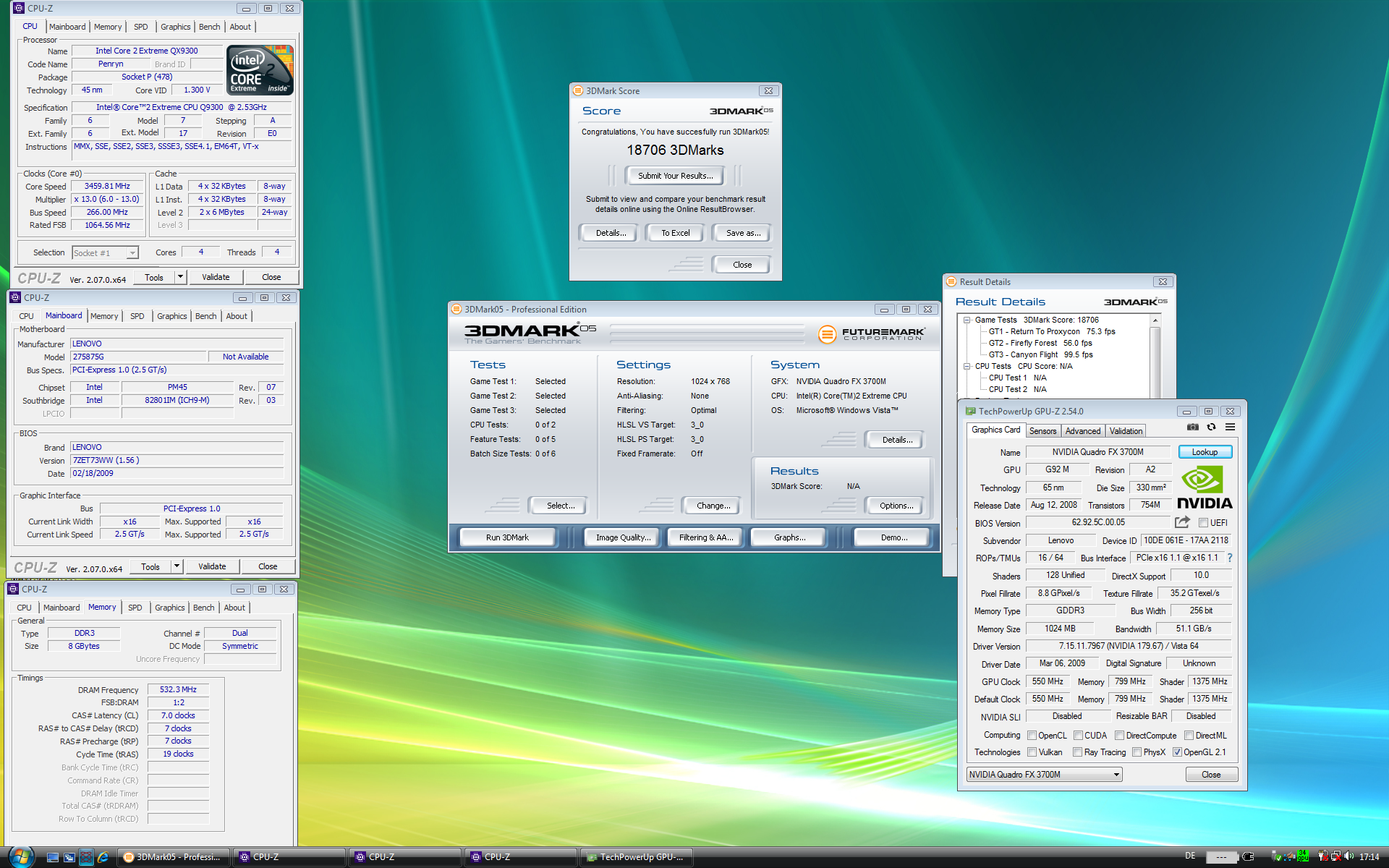Viewport: 1389px width, 868px height.
Task: Click Switch between windows quick launch icon
Action: (x=69, y=857)
